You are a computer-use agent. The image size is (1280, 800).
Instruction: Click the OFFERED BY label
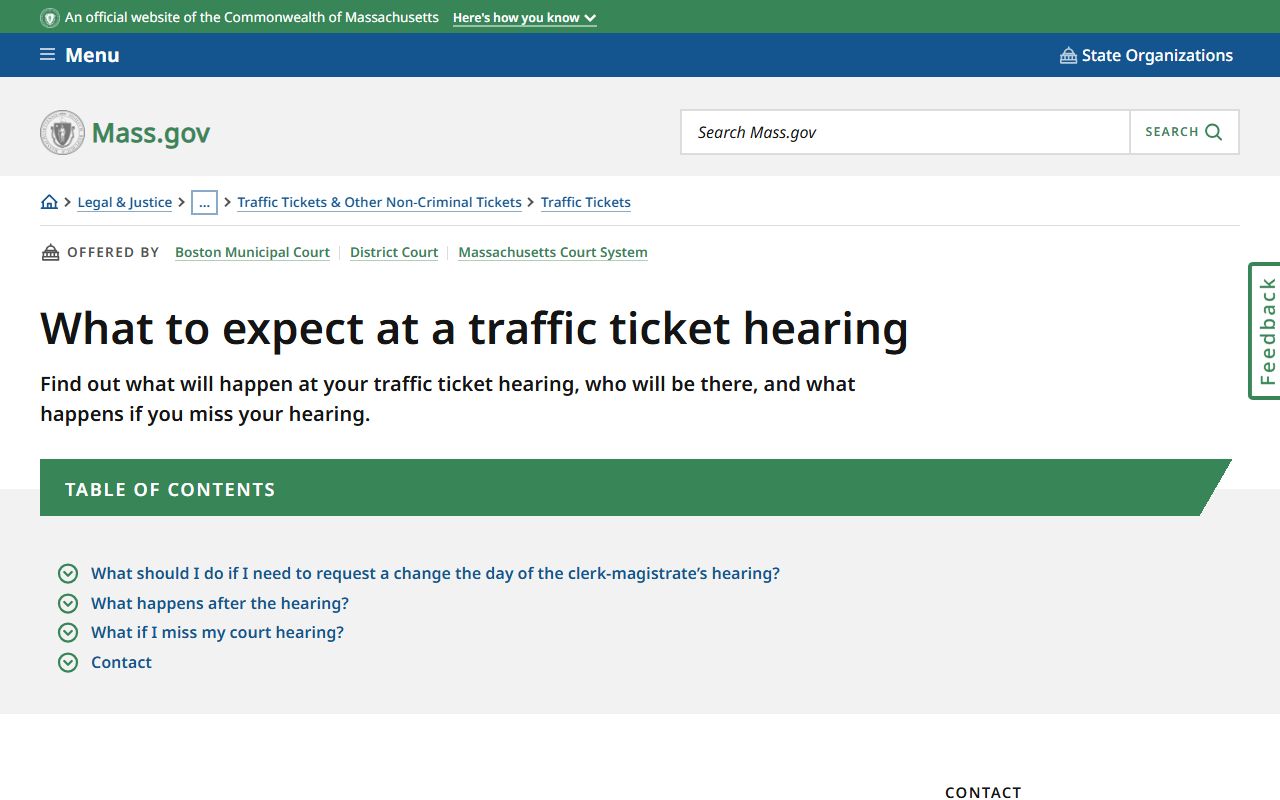113,252
